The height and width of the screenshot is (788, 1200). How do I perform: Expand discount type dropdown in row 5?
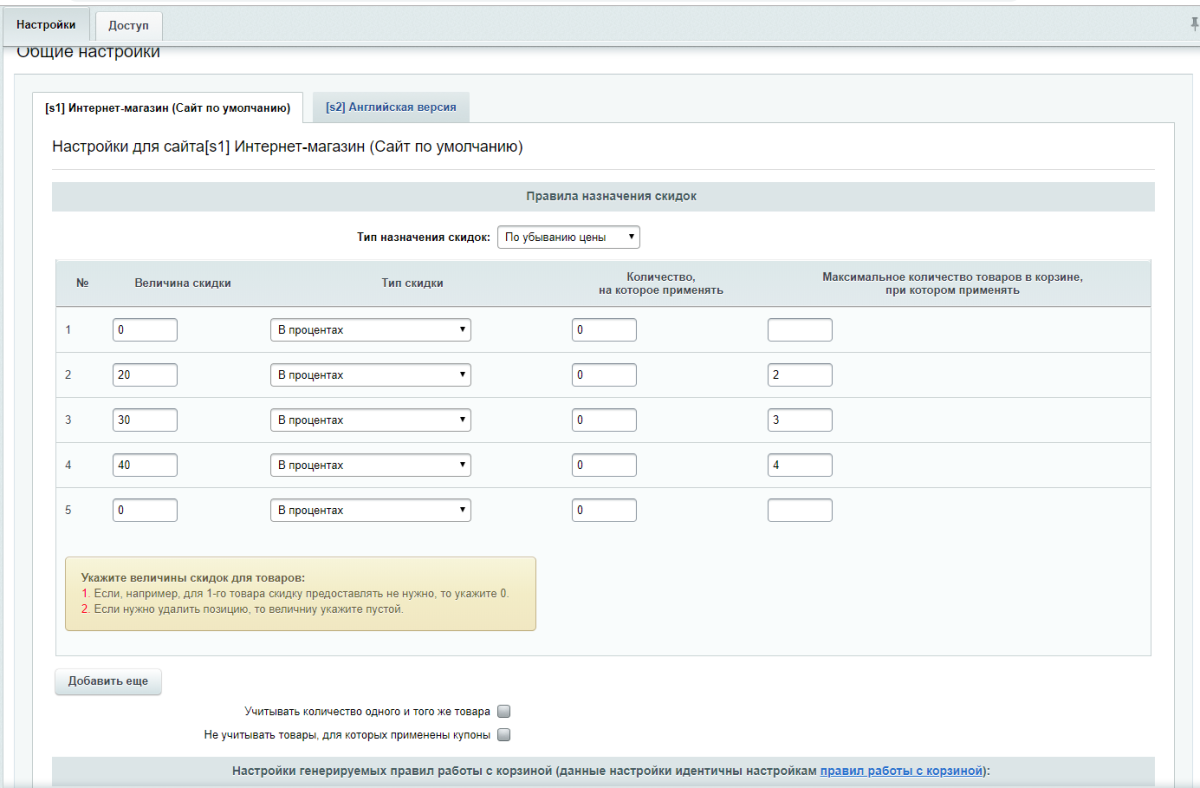pos(370,510)
